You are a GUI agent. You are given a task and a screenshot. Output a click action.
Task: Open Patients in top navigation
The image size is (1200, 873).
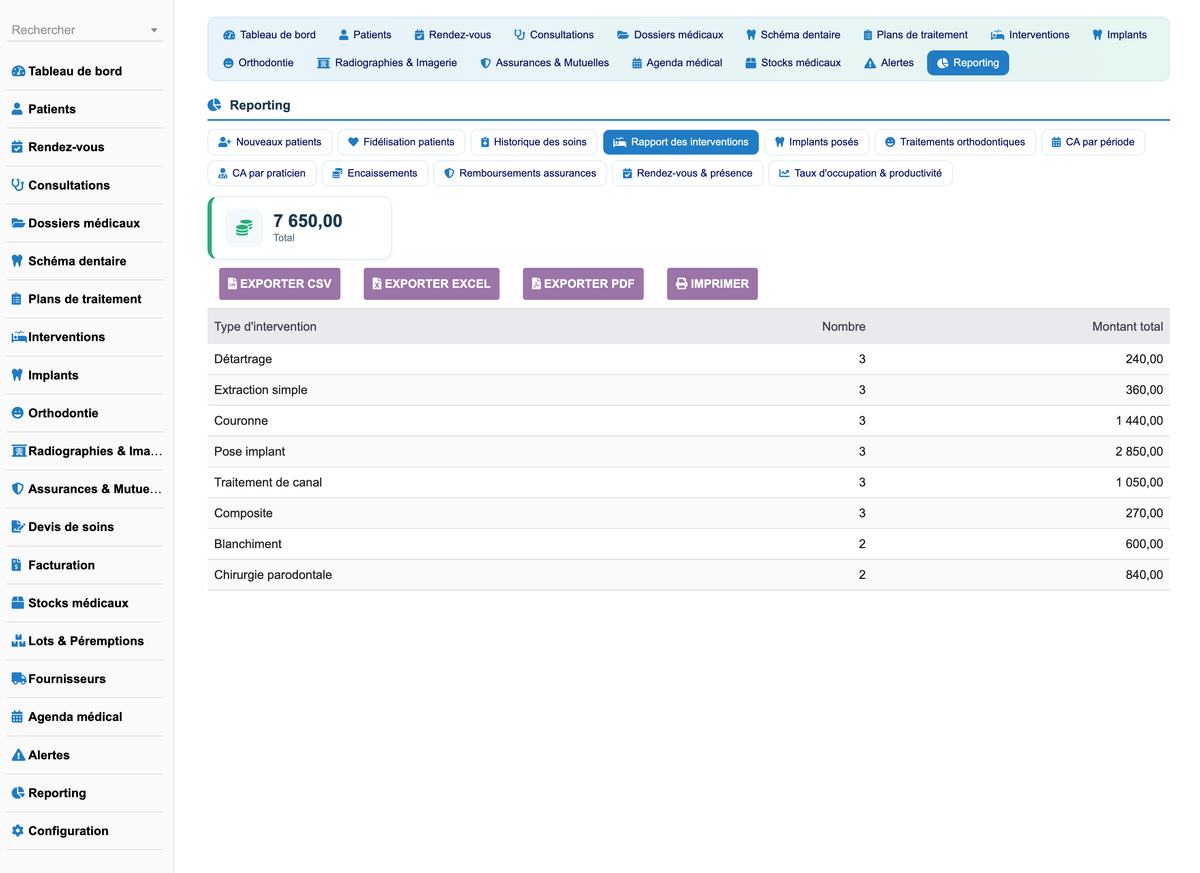click(365, 34)
